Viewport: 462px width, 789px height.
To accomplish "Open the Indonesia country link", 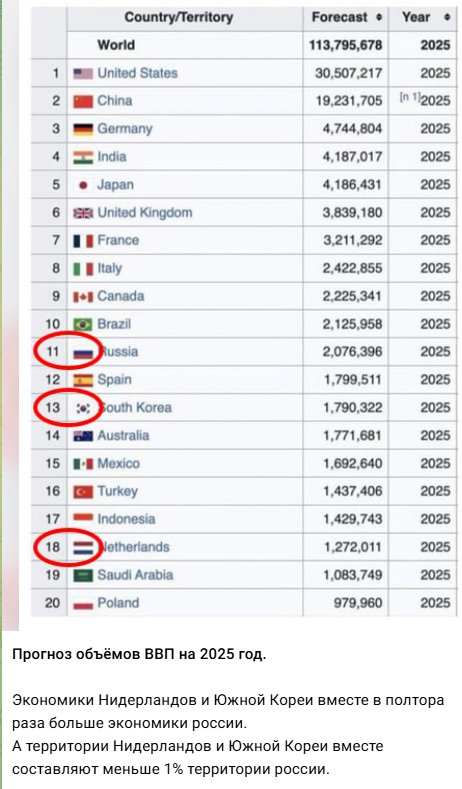I will 126,519.
